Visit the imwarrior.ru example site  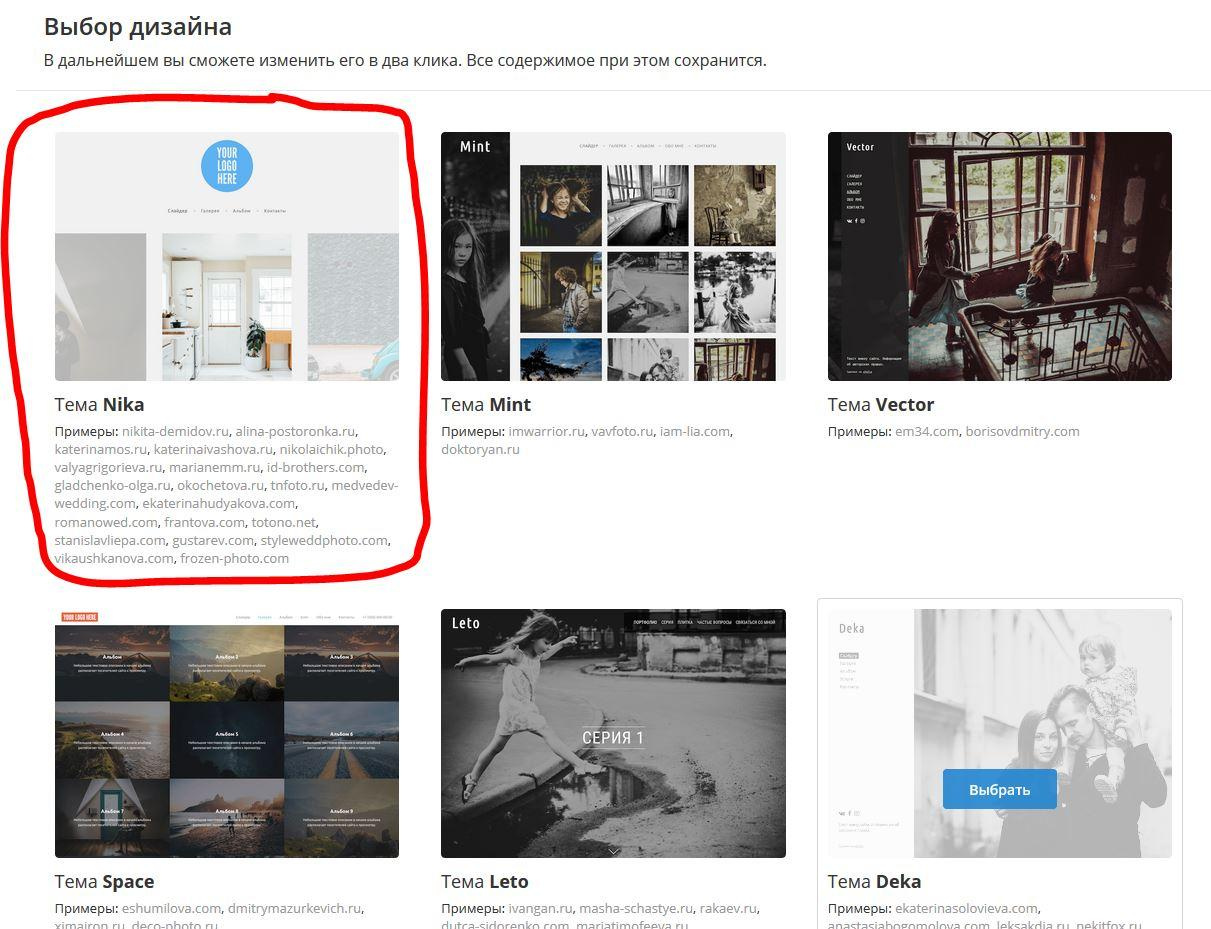pos(546,432)
